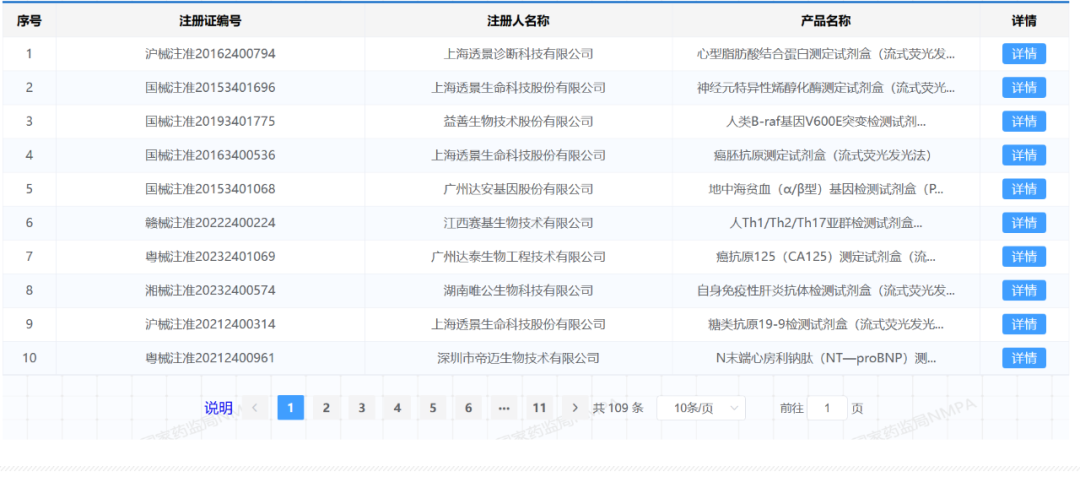Viewport: 1080px width, 488px height.
Task: Select registration number 国械注准20153401696
Action: 210,88
